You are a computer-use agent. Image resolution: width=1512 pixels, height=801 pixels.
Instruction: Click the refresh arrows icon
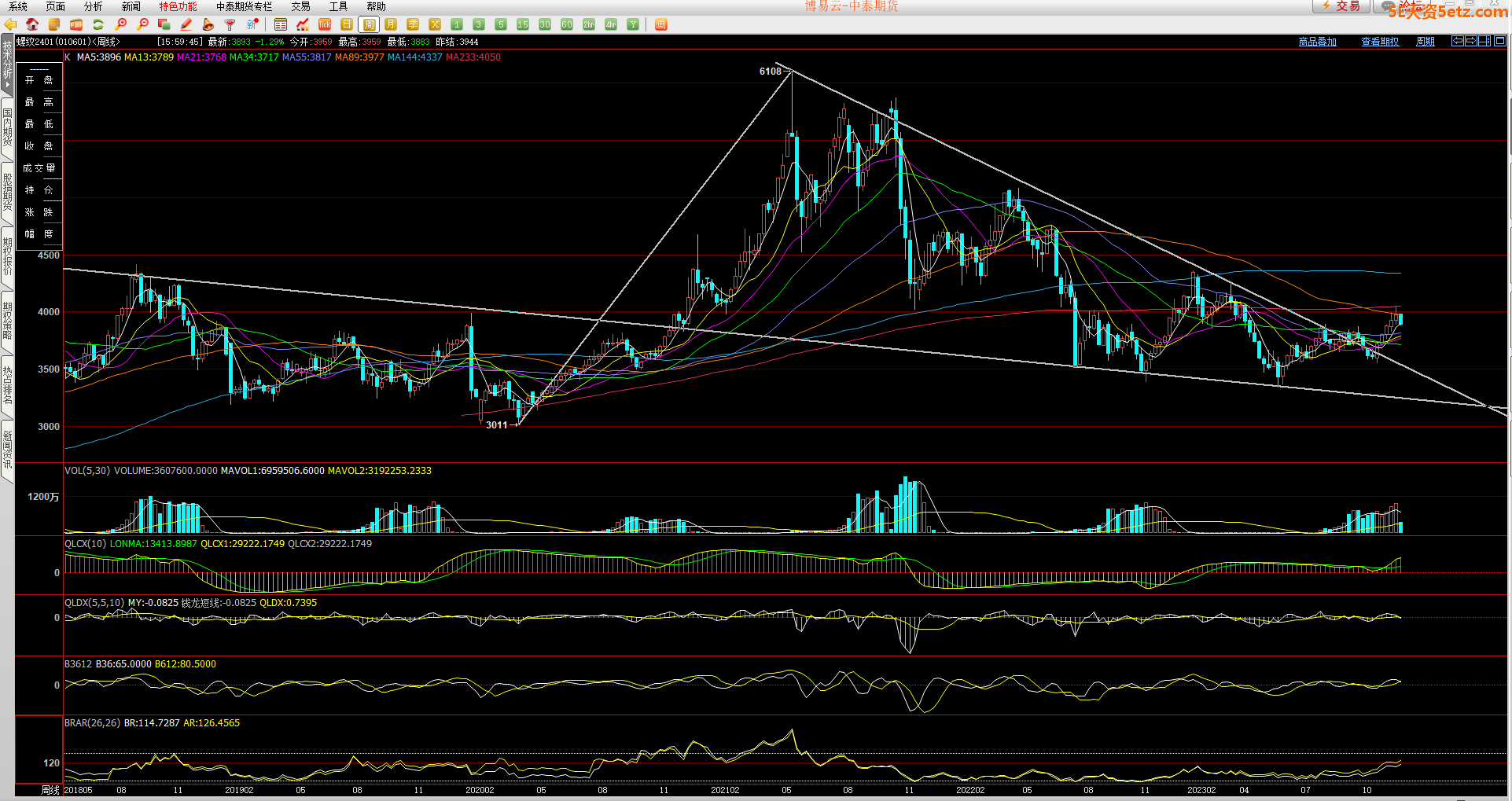tap(98, 24)
